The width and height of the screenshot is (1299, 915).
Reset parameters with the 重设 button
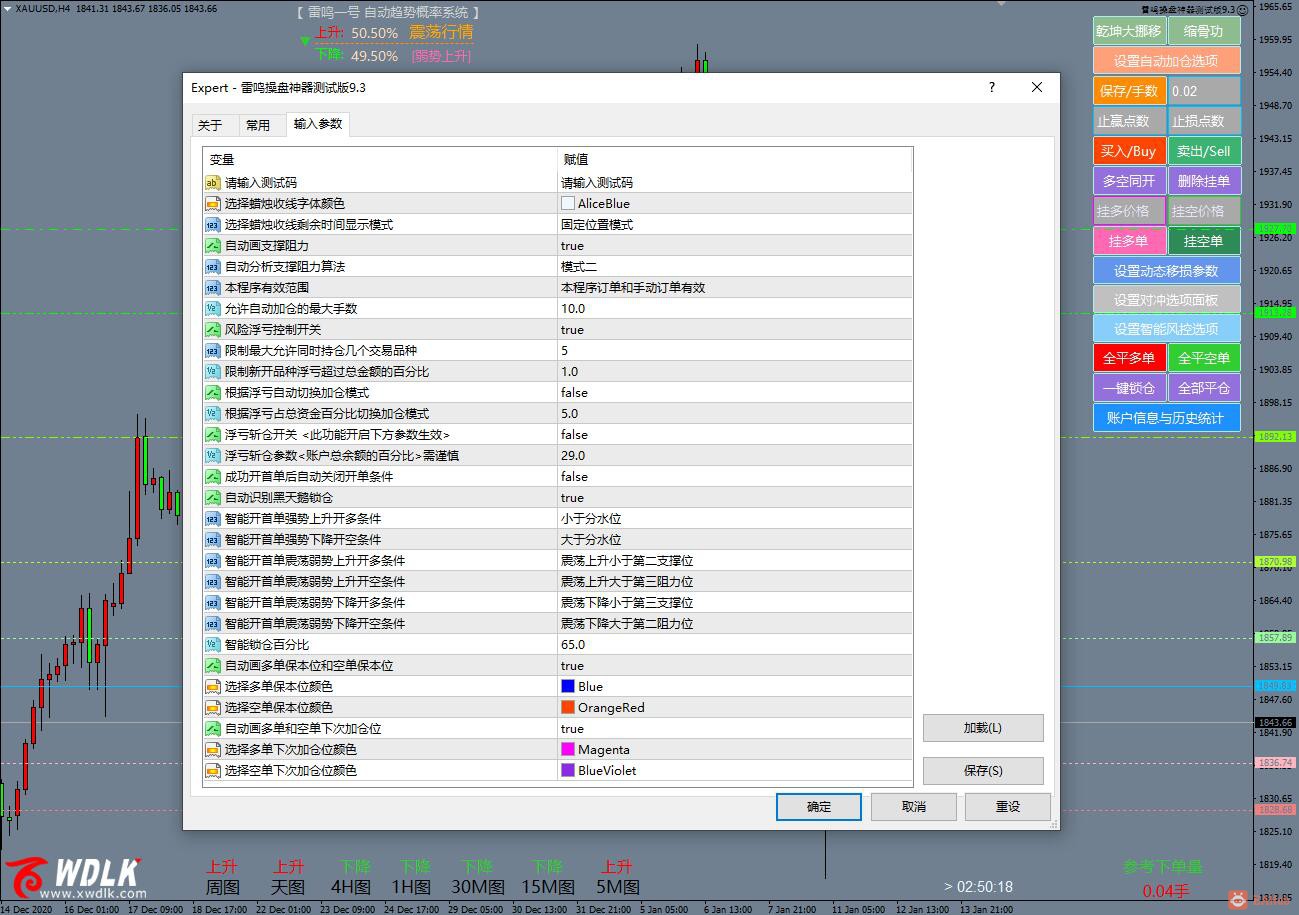pos(1008,807)
